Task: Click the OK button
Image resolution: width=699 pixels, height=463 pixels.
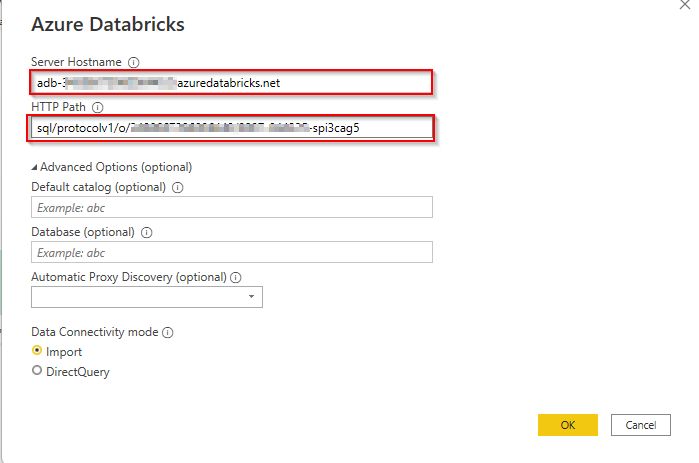Action: [567, 425]
